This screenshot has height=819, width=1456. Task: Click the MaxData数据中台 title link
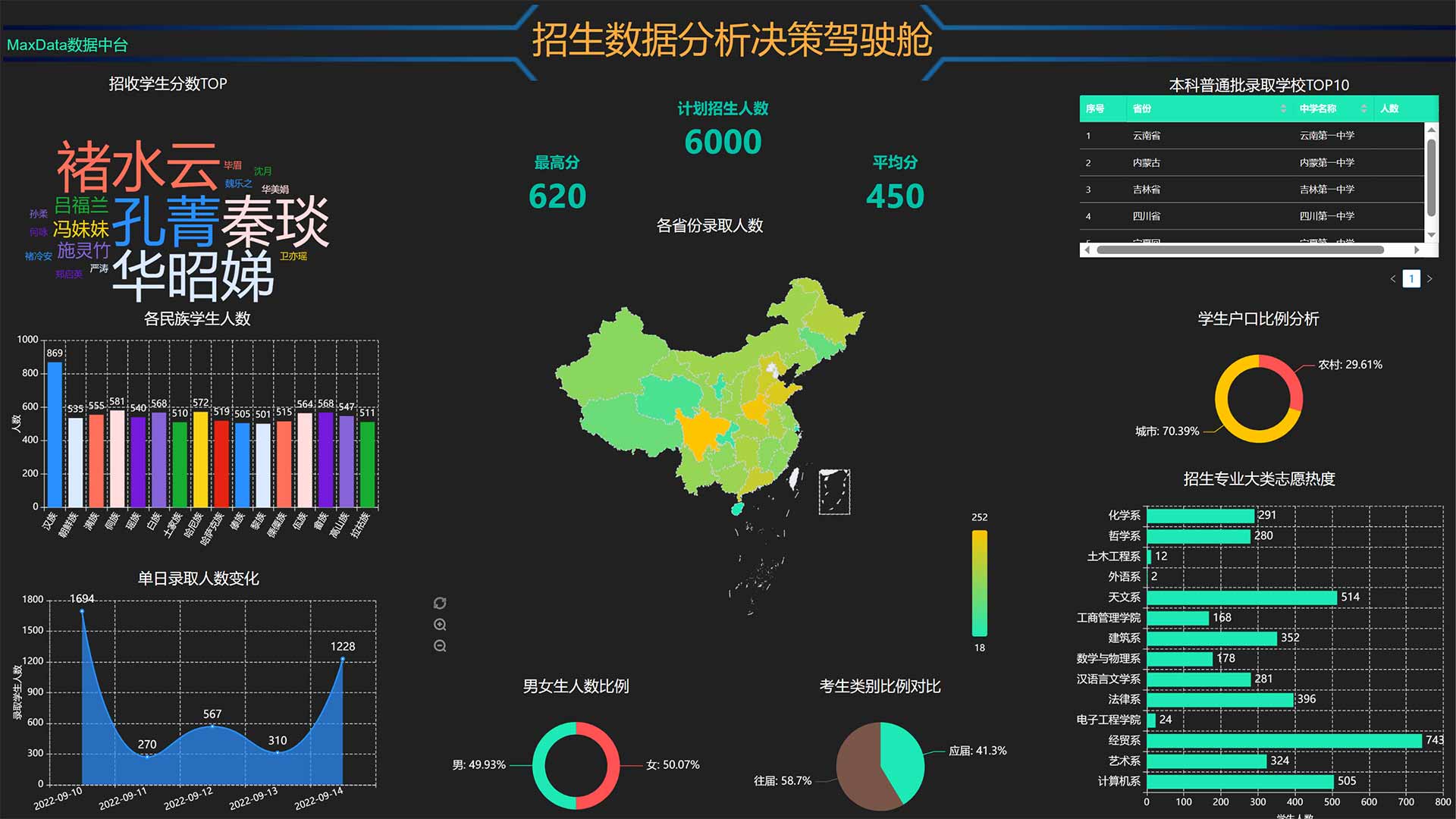67,45
